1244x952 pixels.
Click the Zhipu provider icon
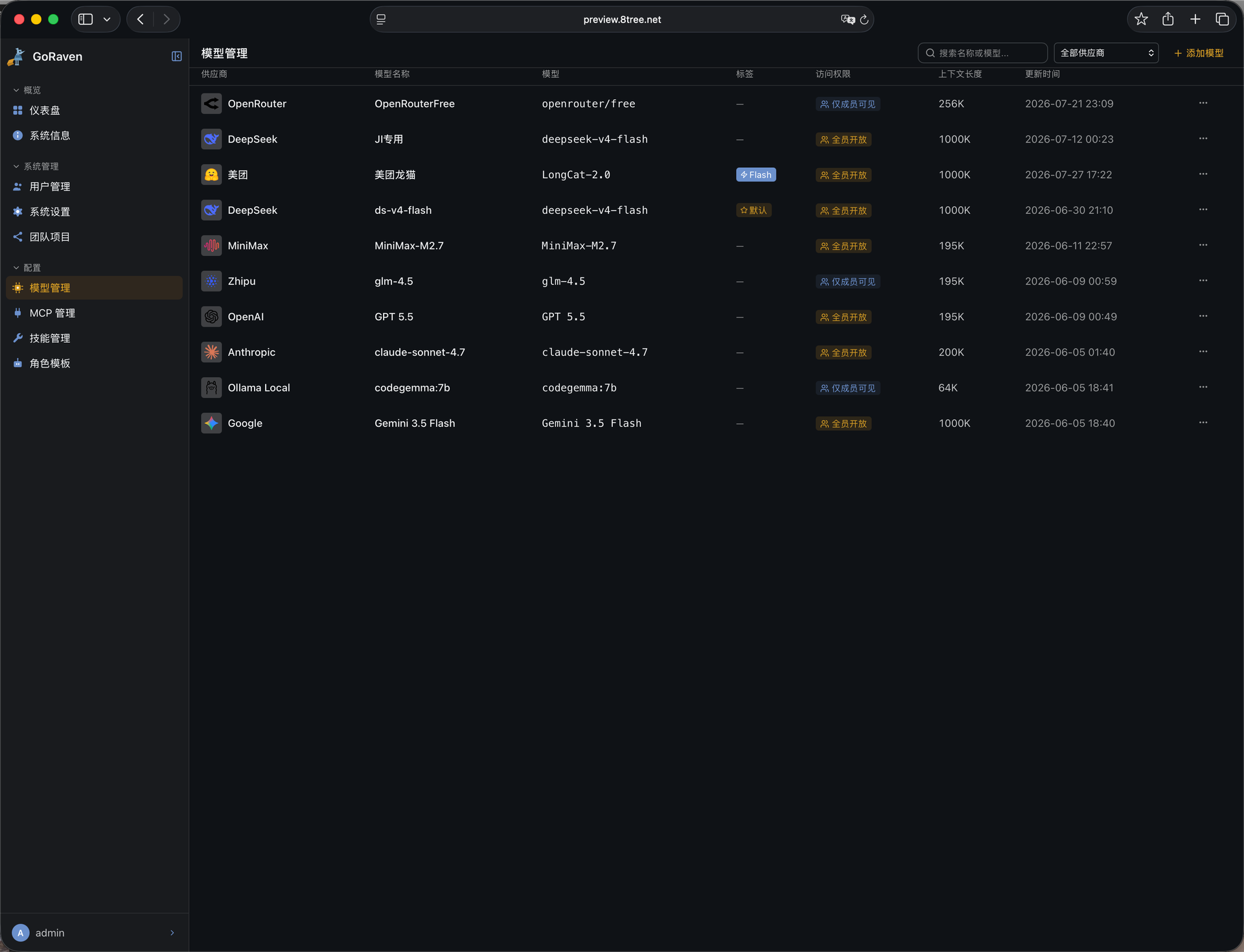[211, 281]
